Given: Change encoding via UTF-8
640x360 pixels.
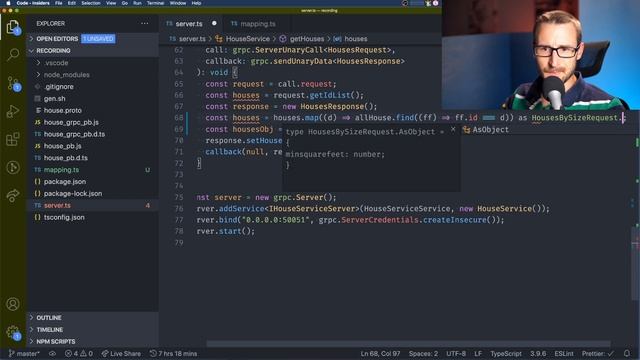Looking at the screenshot, I should tap(456, 353).
